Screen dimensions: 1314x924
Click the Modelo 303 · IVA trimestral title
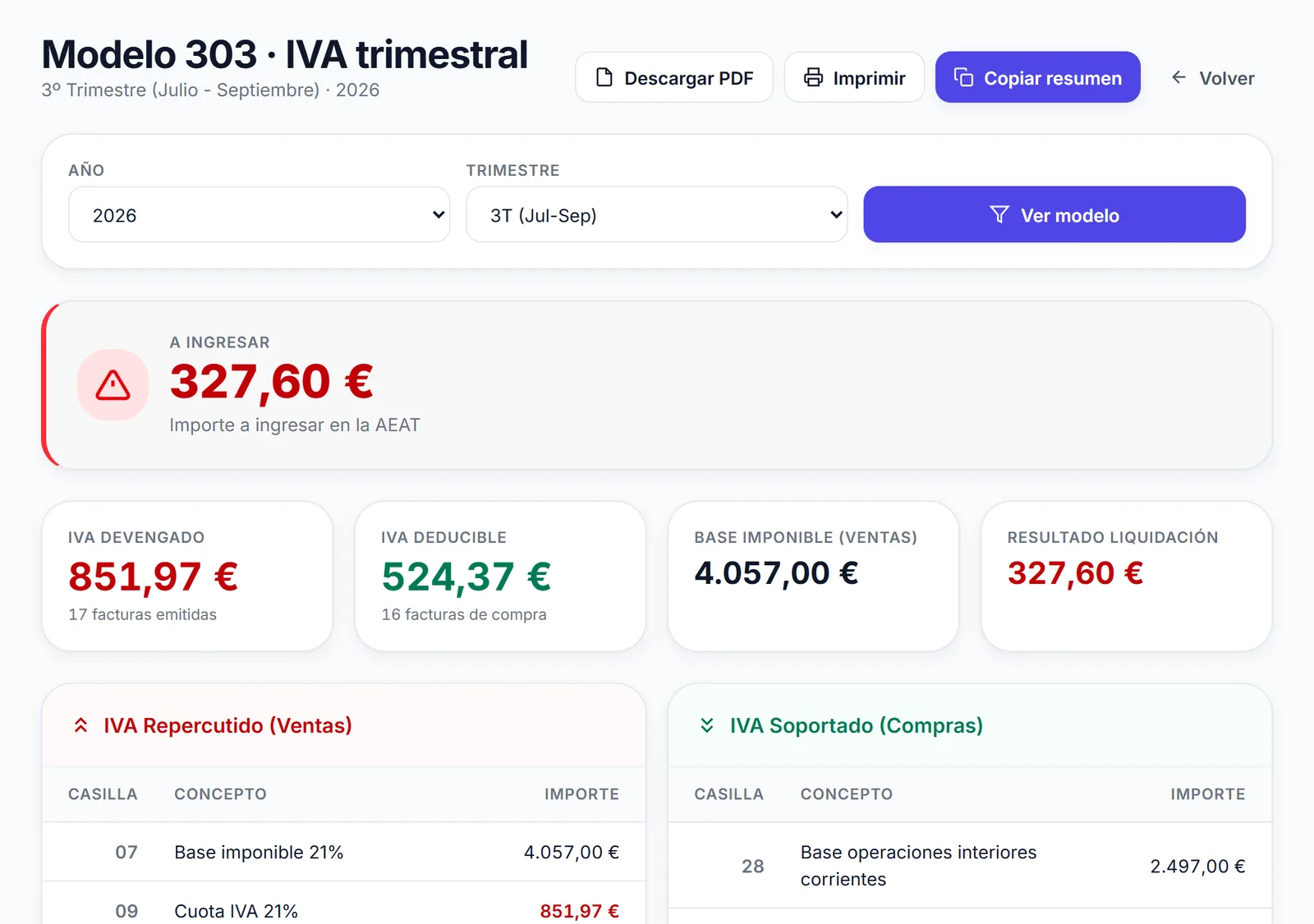[285, 54]
